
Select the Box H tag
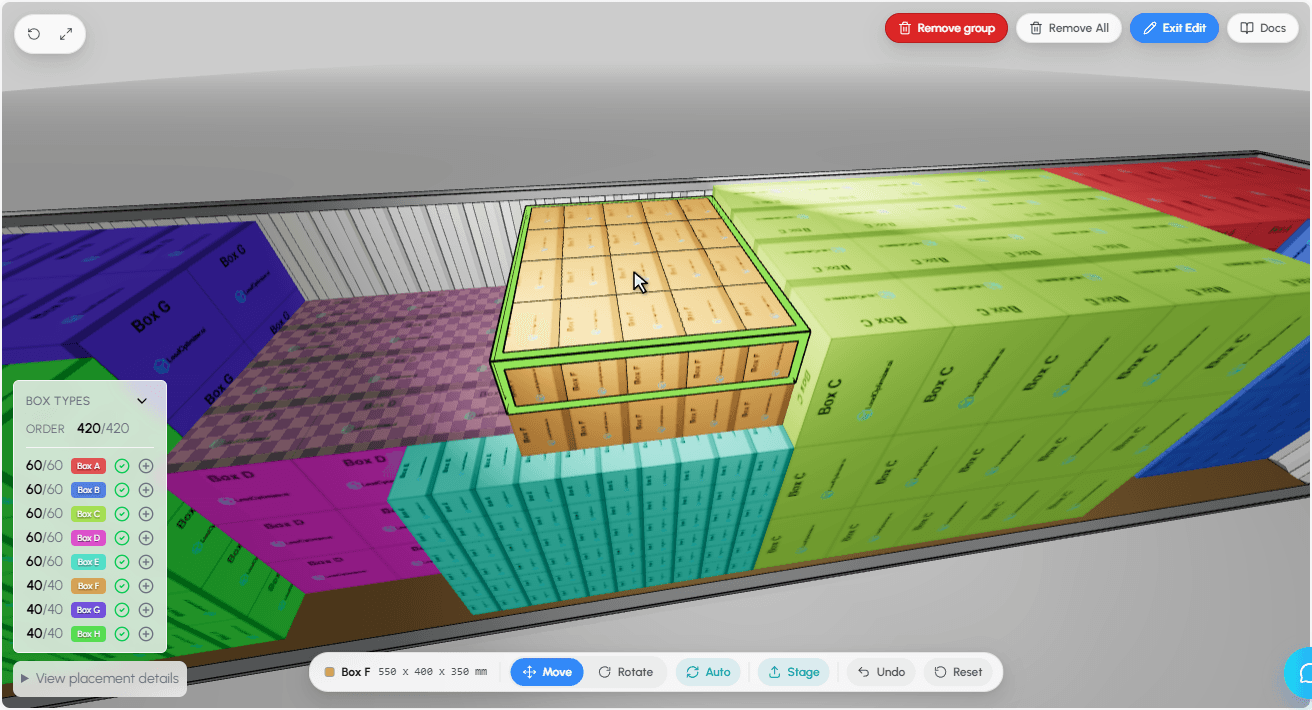89,634
